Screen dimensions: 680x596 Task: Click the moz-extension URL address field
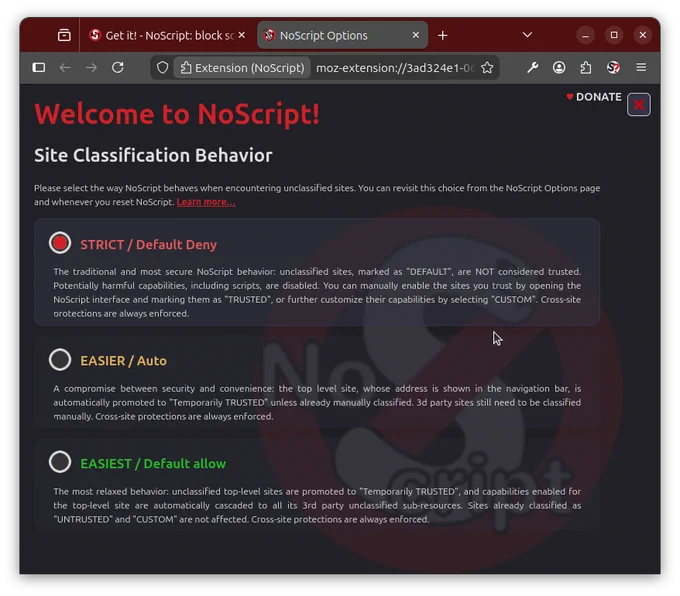396,68
